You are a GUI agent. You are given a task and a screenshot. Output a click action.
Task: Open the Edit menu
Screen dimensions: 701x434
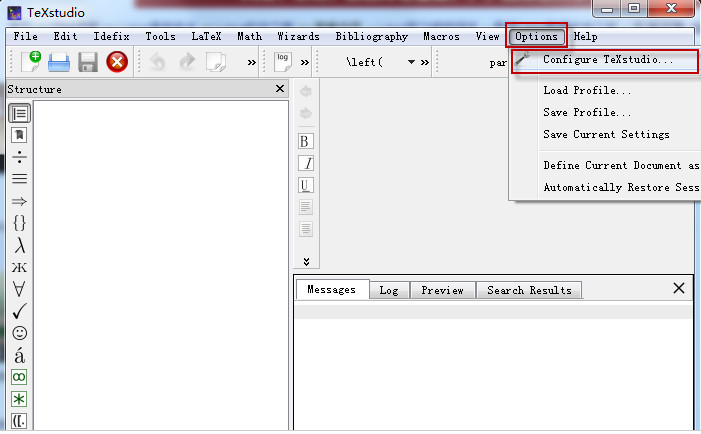point(65,36)
